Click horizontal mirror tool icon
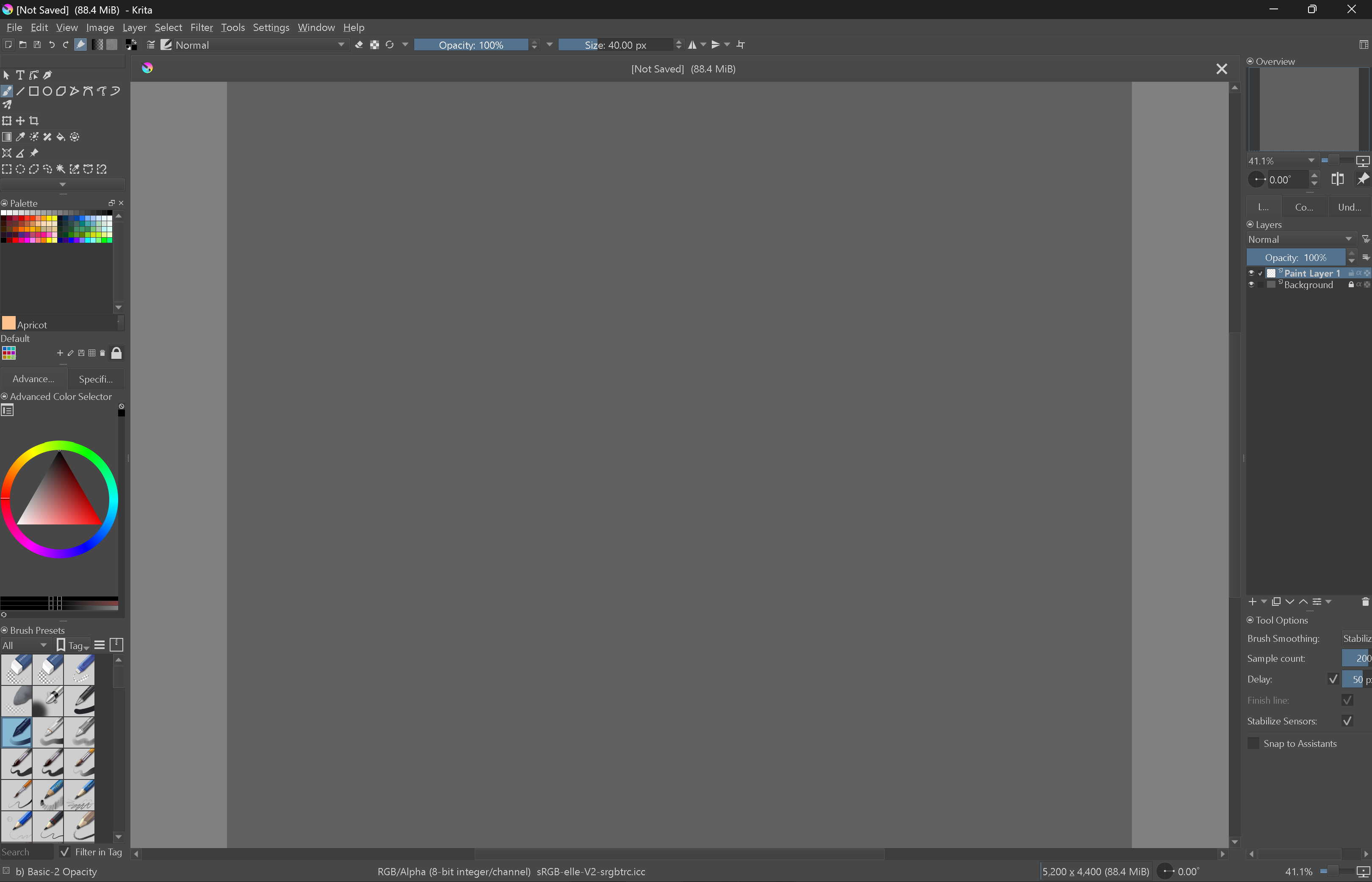 [693, 44]
